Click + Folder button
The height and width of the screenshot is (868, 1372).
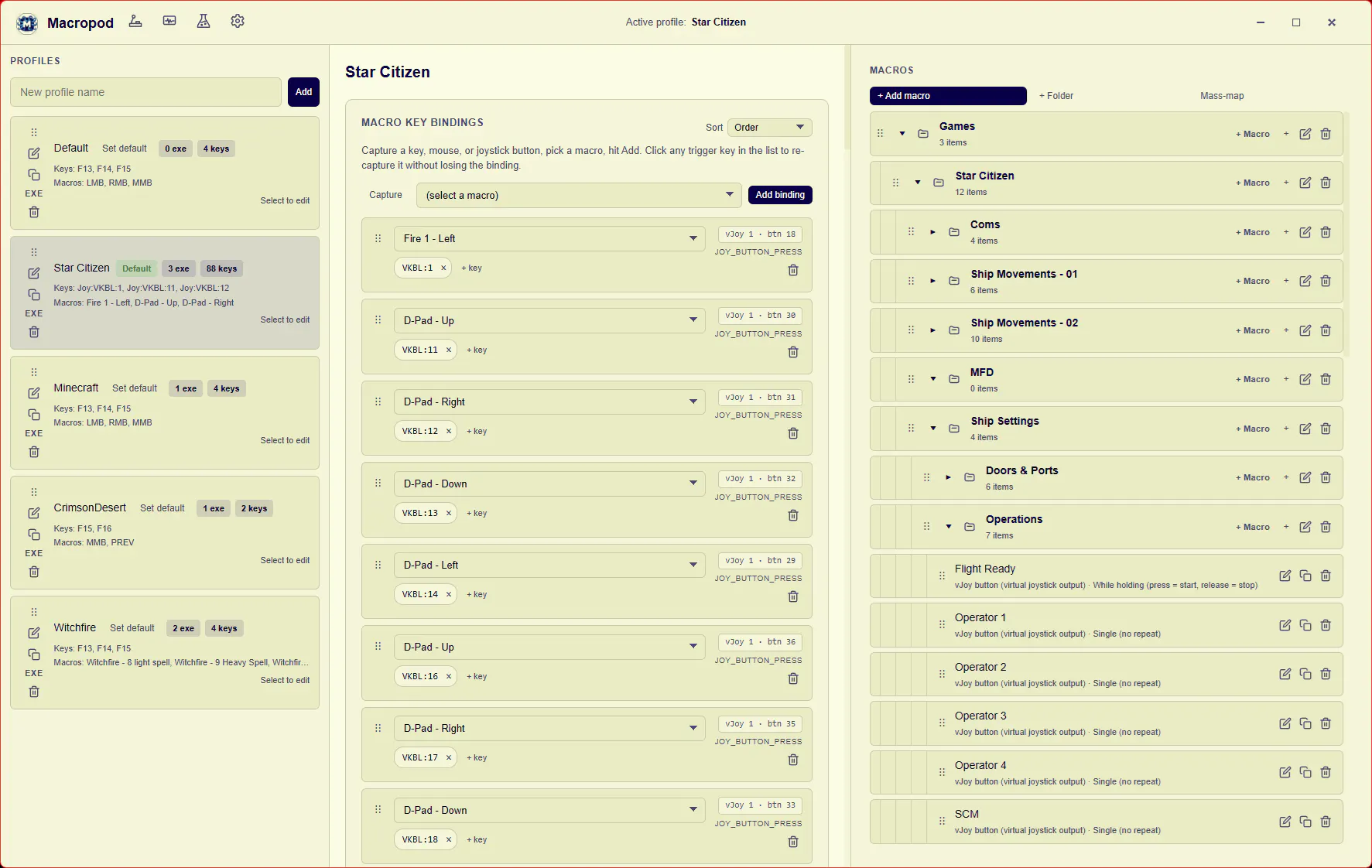coord(1056,96)
